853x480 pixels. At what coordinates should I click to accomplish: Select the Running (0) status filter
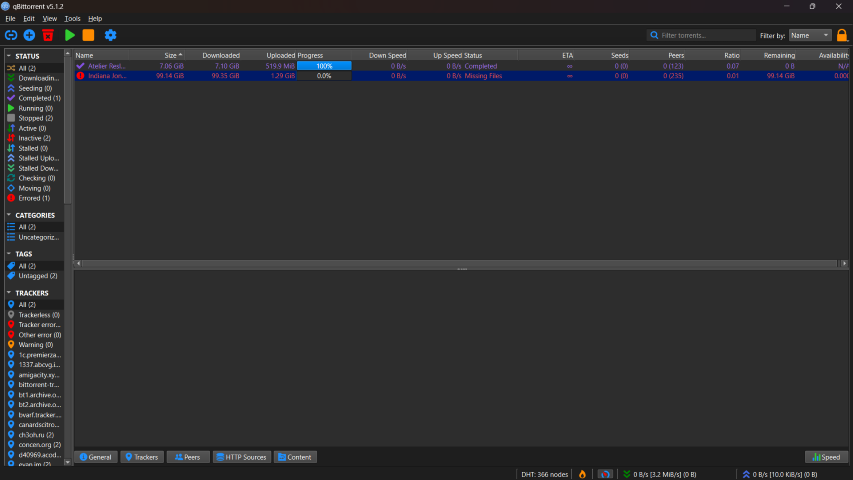[x=34, y=108]
